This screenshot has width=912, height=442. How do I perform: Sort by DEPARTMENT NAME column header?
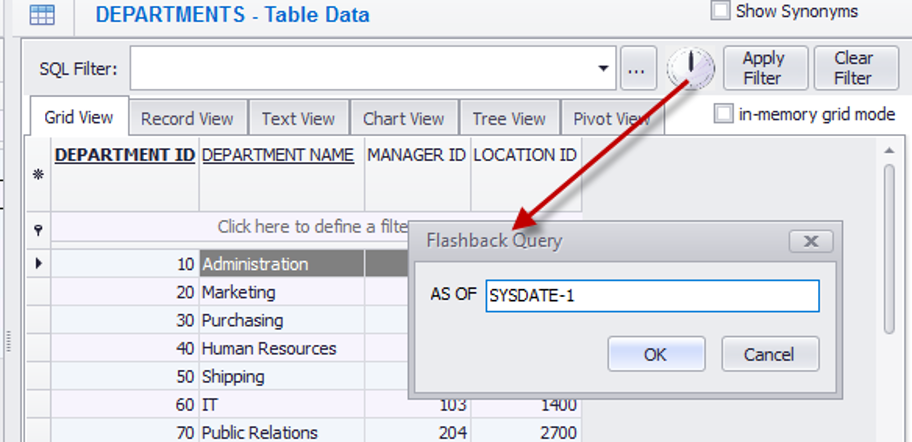tap(277, 155)
